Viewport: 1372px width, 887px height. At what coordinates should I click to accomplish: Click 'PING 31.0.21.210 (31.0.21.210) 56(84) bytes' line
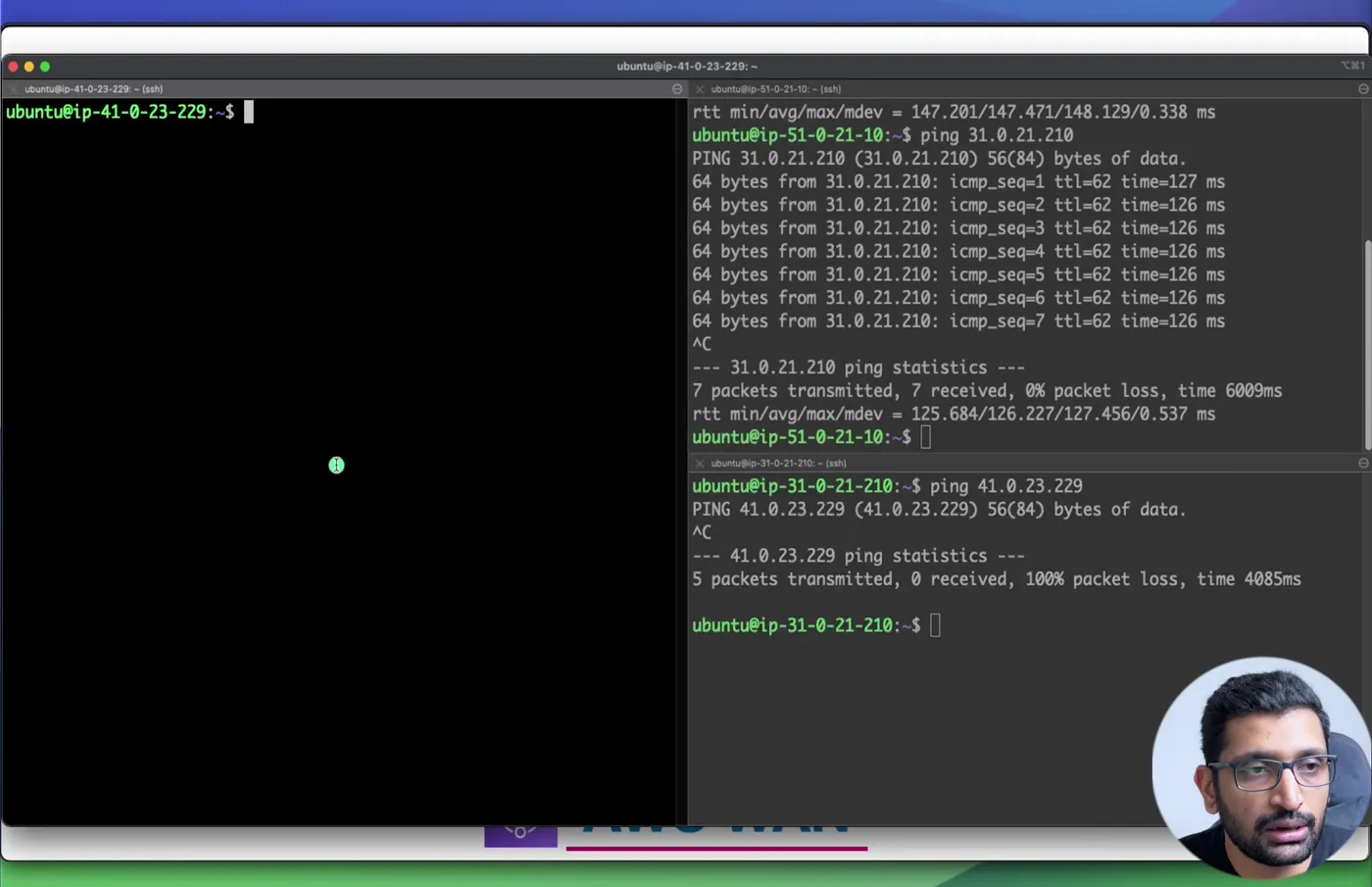pyautogui.click(x=939, y=159)
